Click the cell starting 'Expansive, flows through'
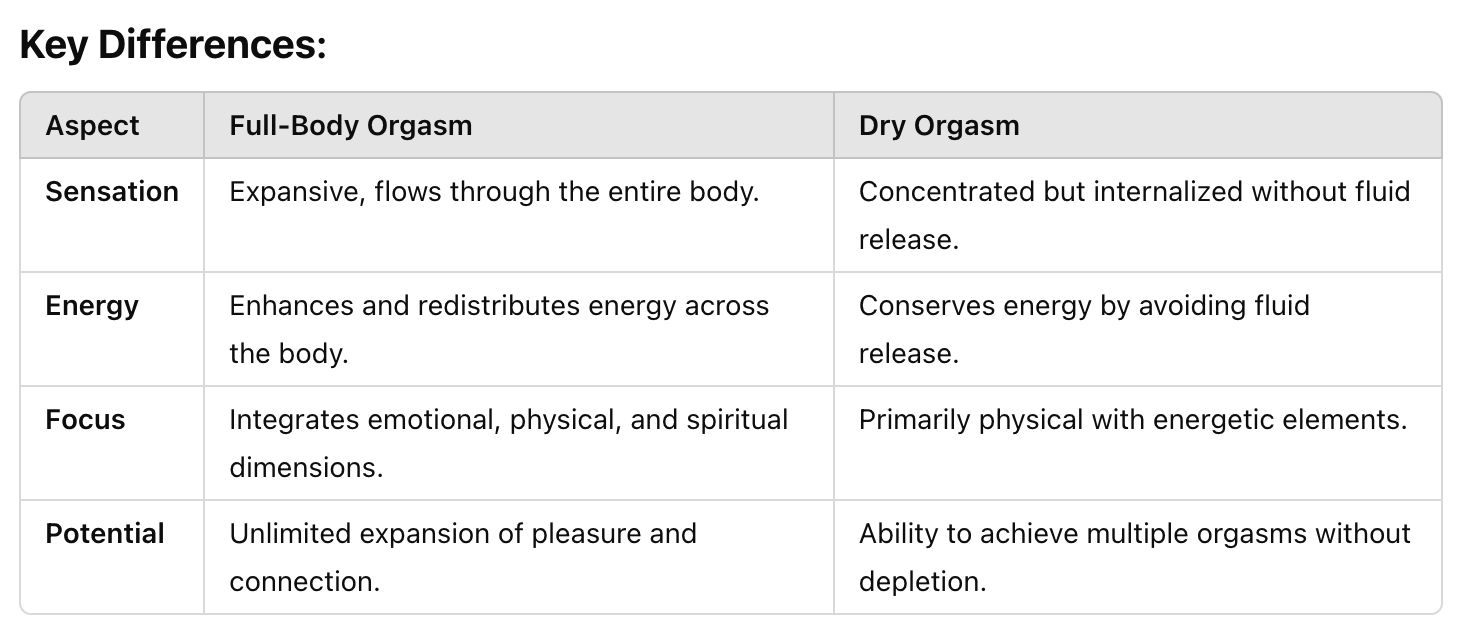 [x=518, y=215]
